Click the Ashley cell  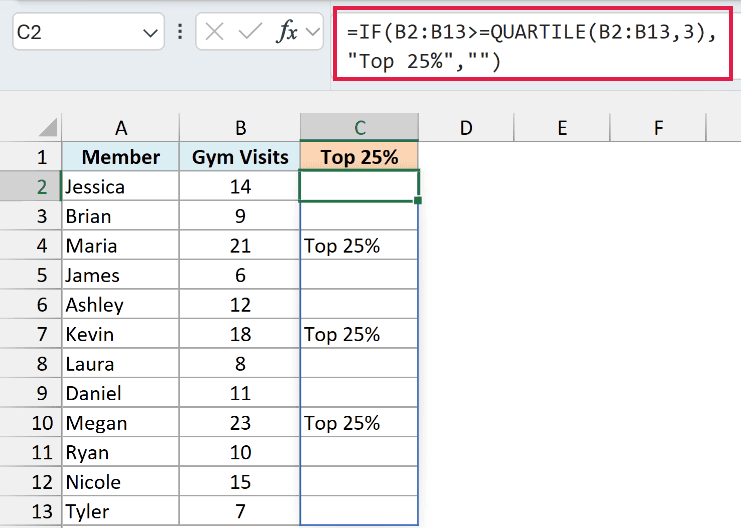tap(121, 304)
